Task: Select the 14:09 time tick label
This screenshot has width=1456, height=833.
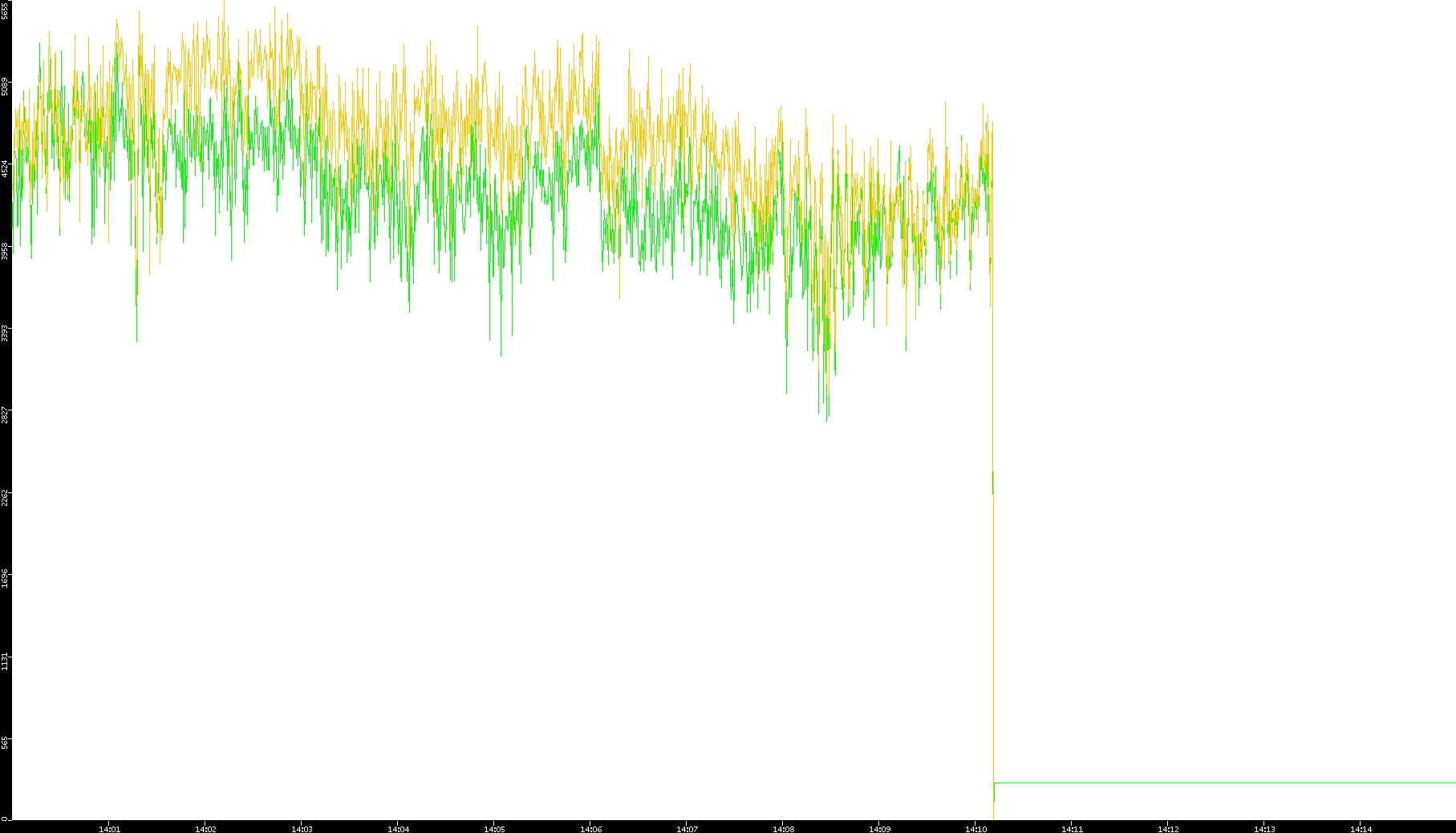Action: (x=879, y=829)
